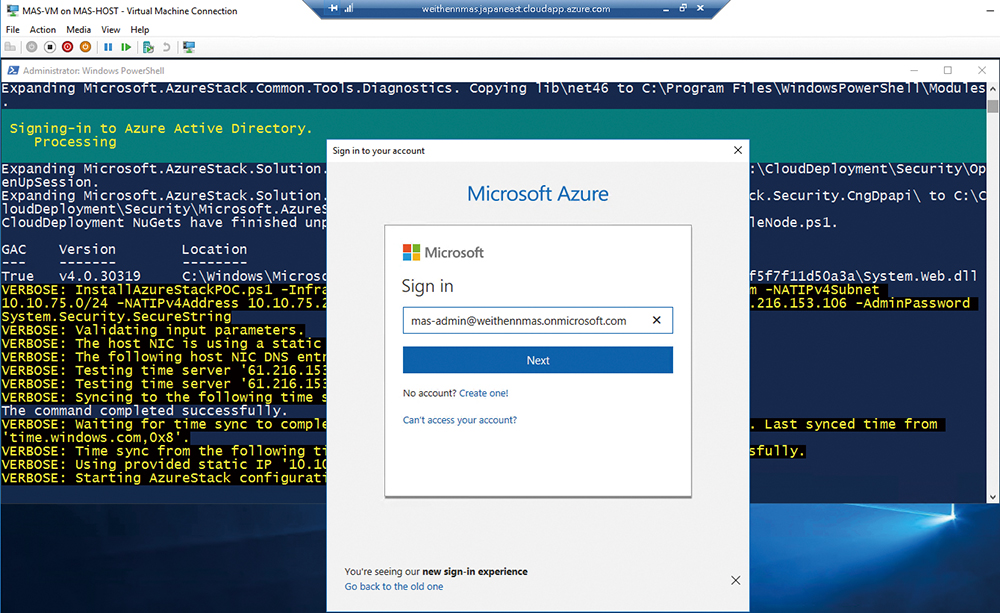Pause the virtual machine

click(x=108, y=47)
